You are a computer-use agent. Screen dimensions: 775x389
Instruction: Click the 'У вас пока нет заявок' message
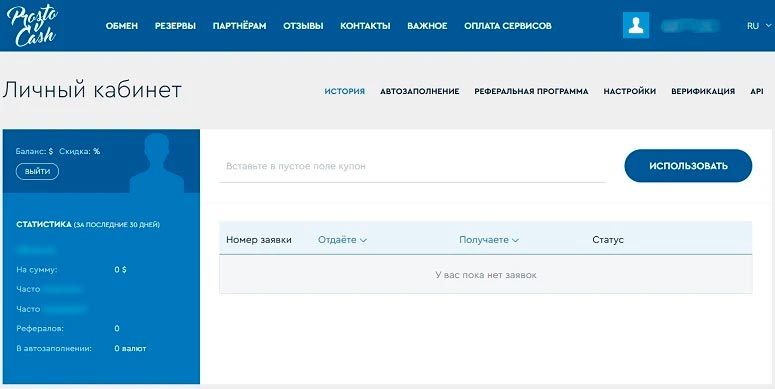(x=486, y=275)
